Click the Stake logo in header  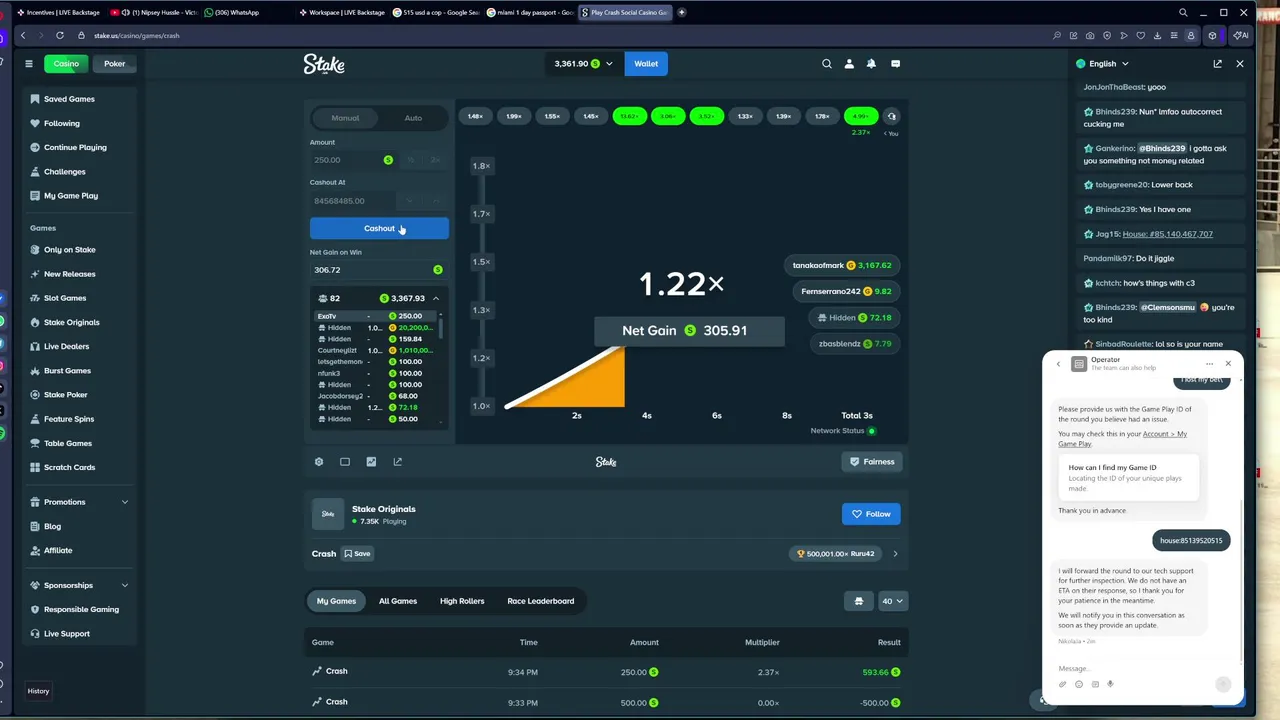[x=324, y=64]
